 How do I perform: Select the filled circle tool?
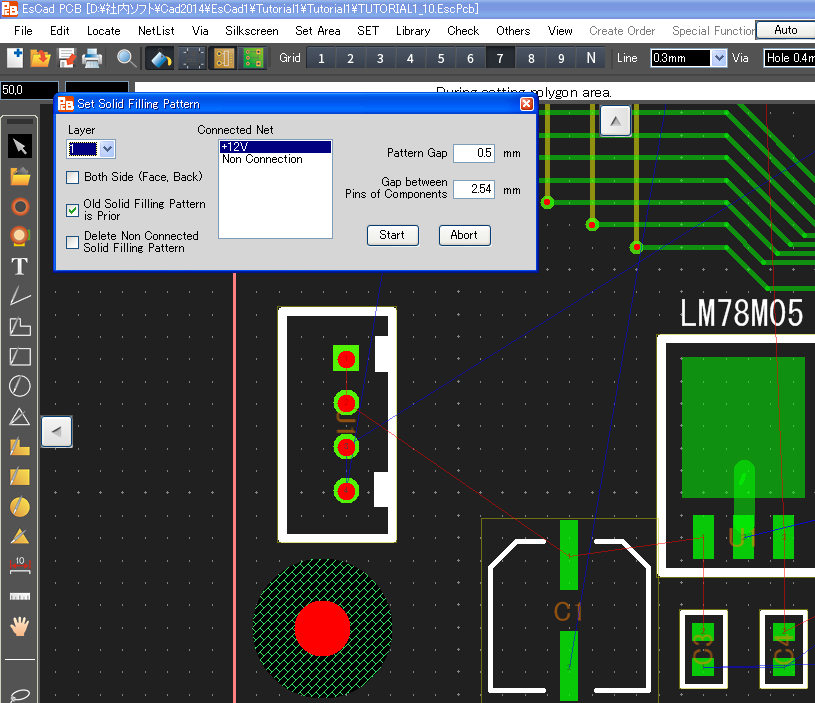pos(20,507)
